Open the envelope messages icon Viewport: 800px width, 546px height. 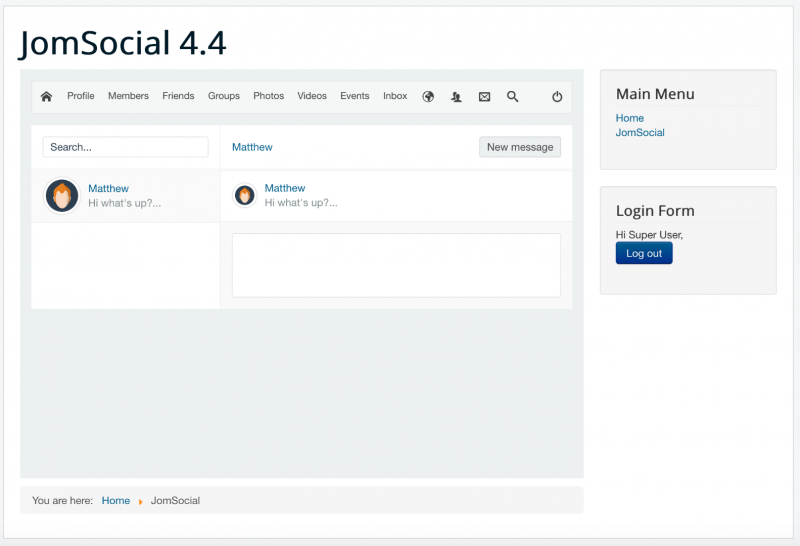point(484,96)
